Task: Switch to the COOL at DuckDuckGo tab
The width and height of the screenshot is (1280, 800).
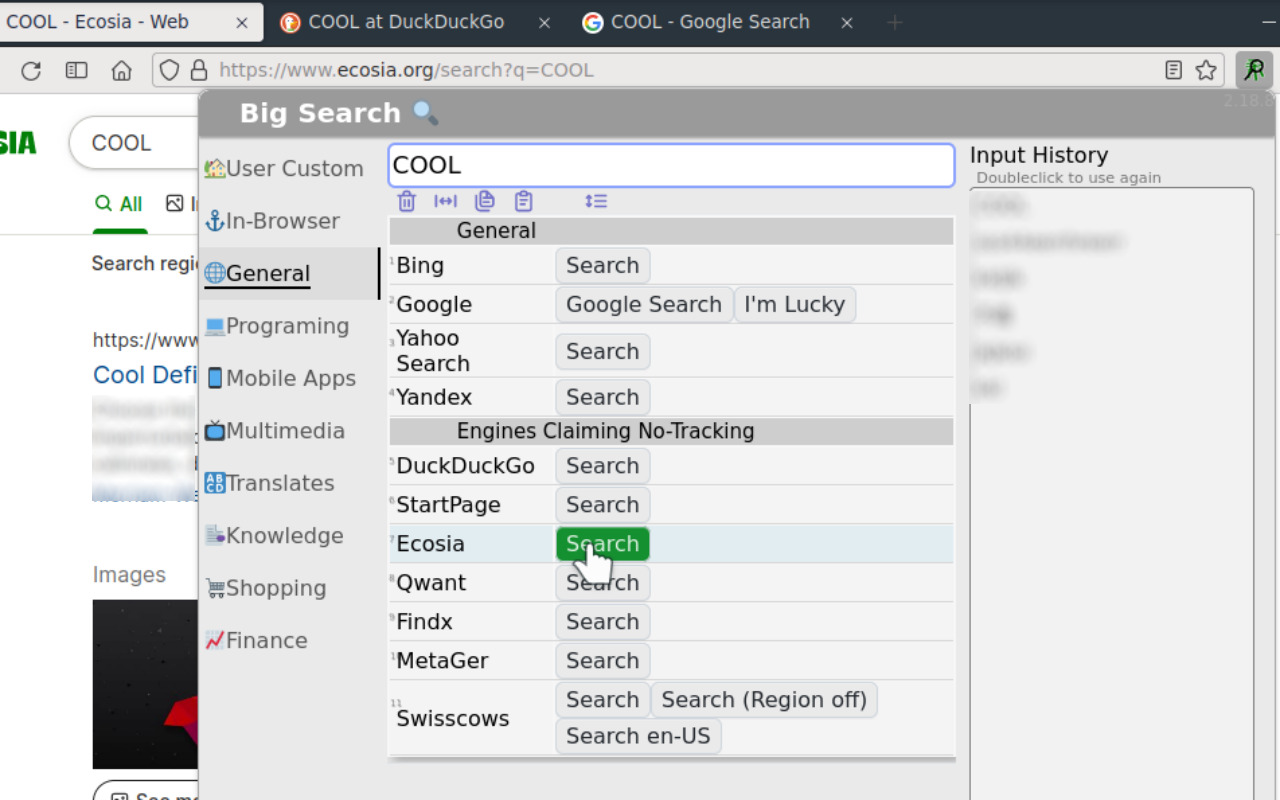Action: 405,22
